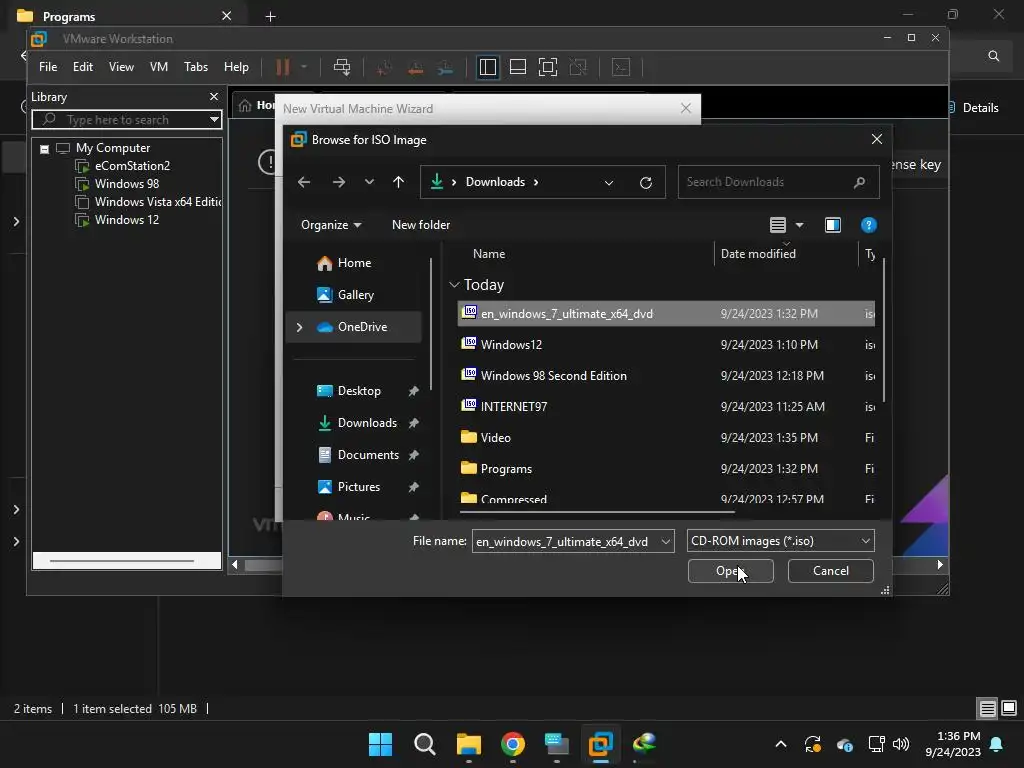This screenshot has width=1024, height=768.
Task: Open taskbar Search magnifier
Action: 424,743
